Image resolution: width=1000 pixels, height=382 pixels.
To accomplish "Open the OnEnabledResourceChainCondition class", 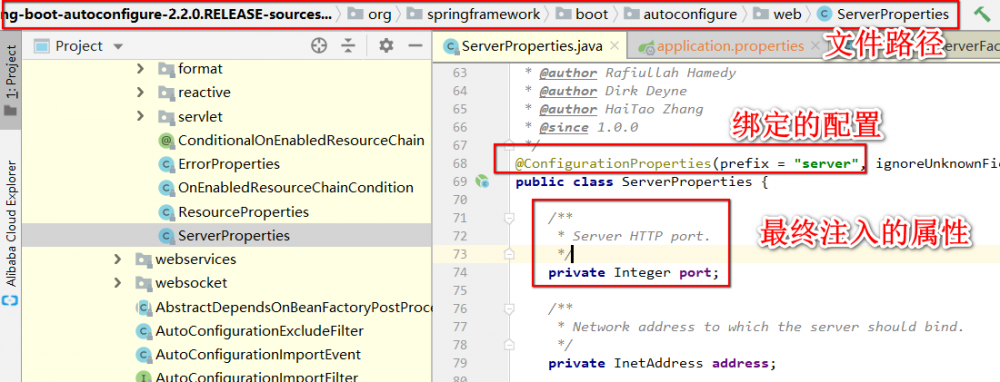I will [286, 187].
